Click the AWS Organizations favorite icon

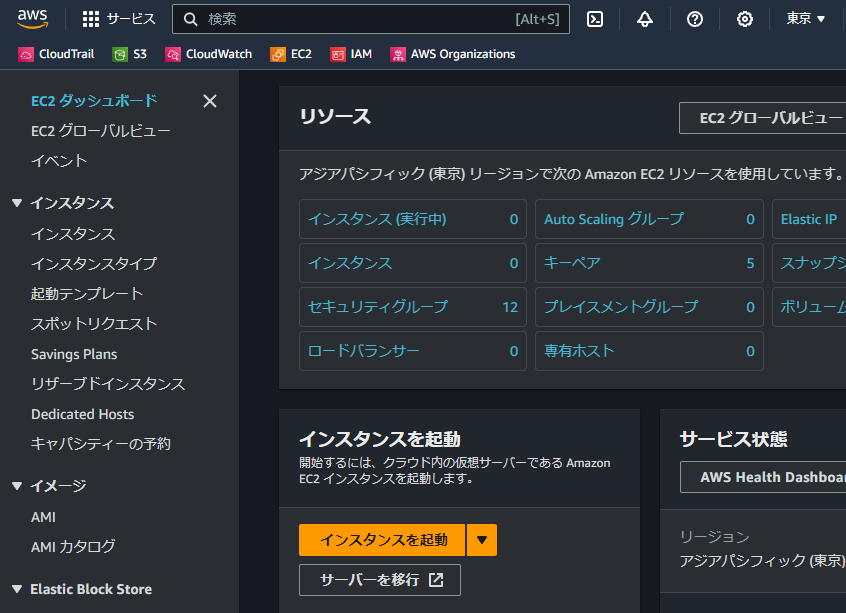click(398, 55)
